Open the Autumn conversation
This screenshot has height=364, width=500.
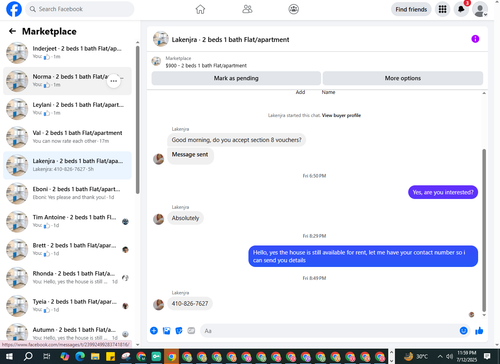pyautogui.click(x=67, y=333)
